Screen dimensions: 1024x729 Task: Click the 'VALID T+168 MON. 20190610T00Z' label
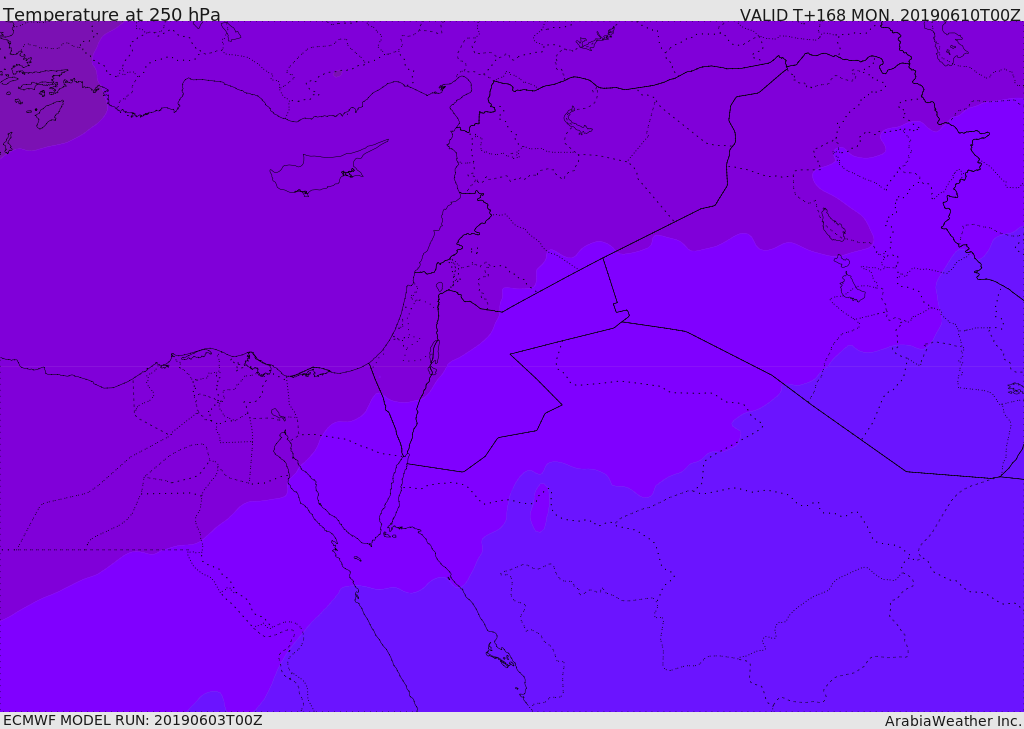(x=880, y=15)
